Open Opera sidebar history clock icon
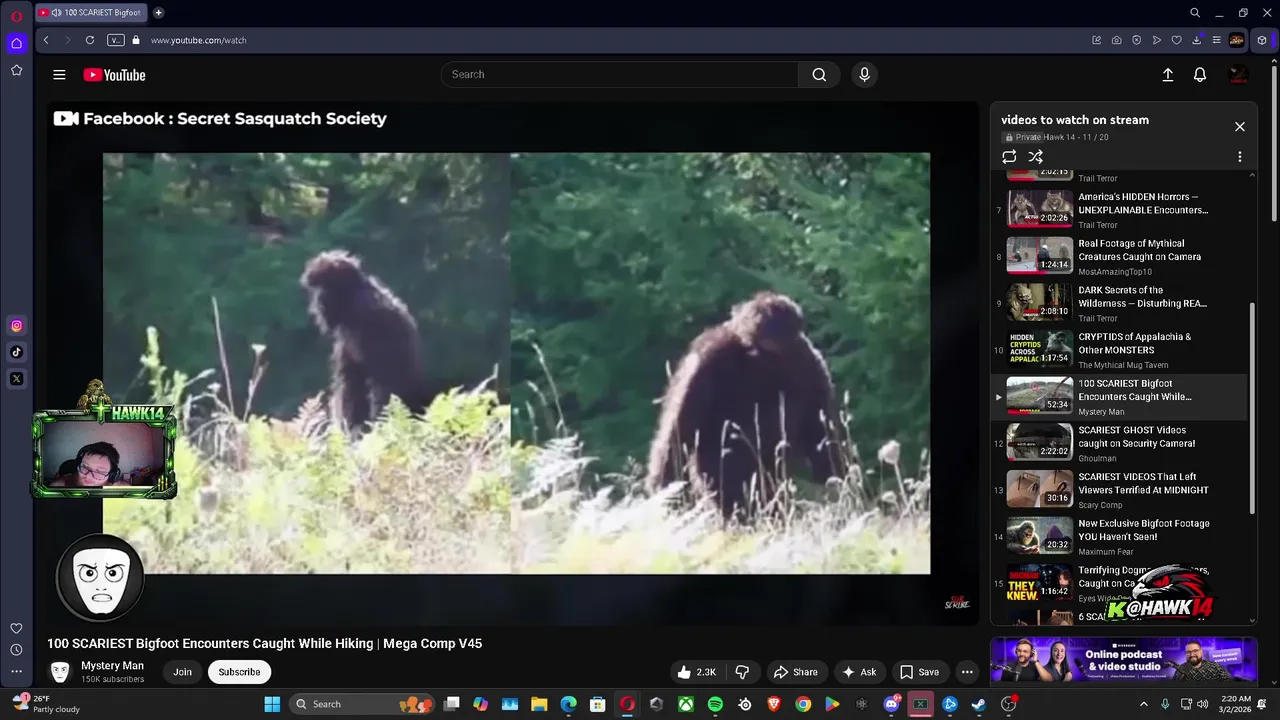Image resolution: width=1280 pixels, height=720 pixels. (16, 650)
